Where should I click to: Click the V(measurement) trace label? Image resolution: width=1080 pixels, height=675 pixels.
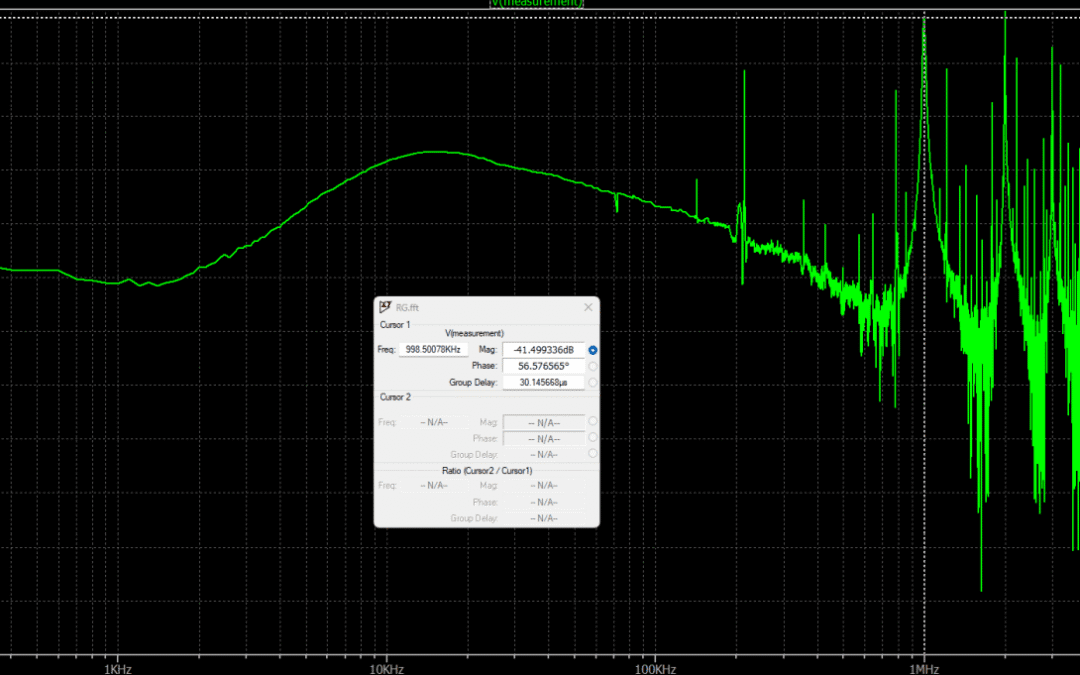coord(536,3)
